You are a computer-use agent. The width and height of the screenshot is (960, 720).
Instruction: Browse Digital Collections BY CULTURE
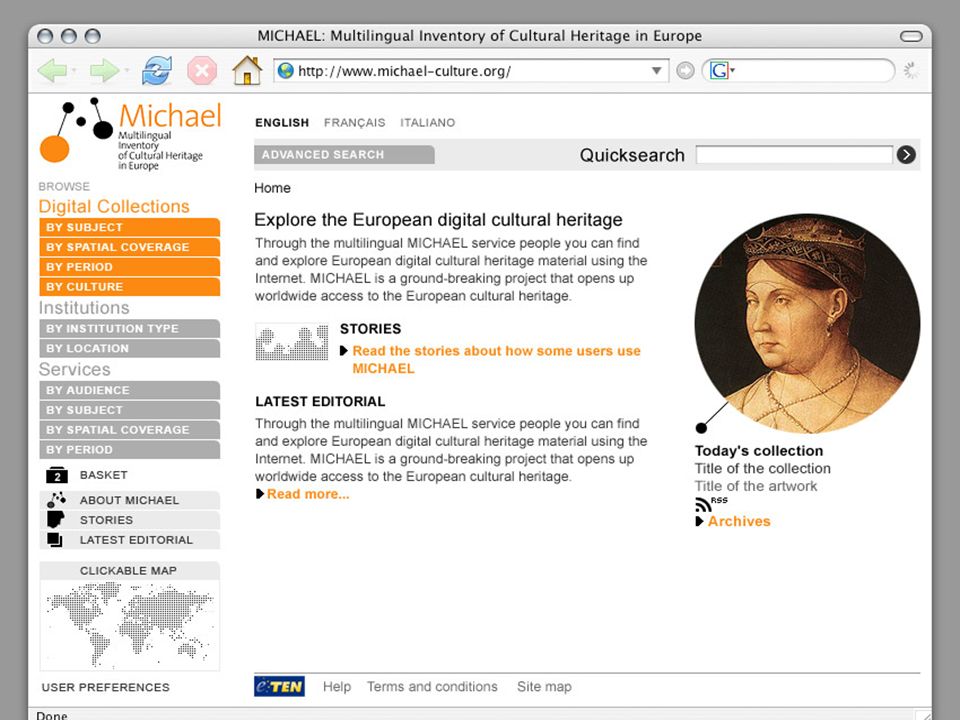click(x=130, y=287)
